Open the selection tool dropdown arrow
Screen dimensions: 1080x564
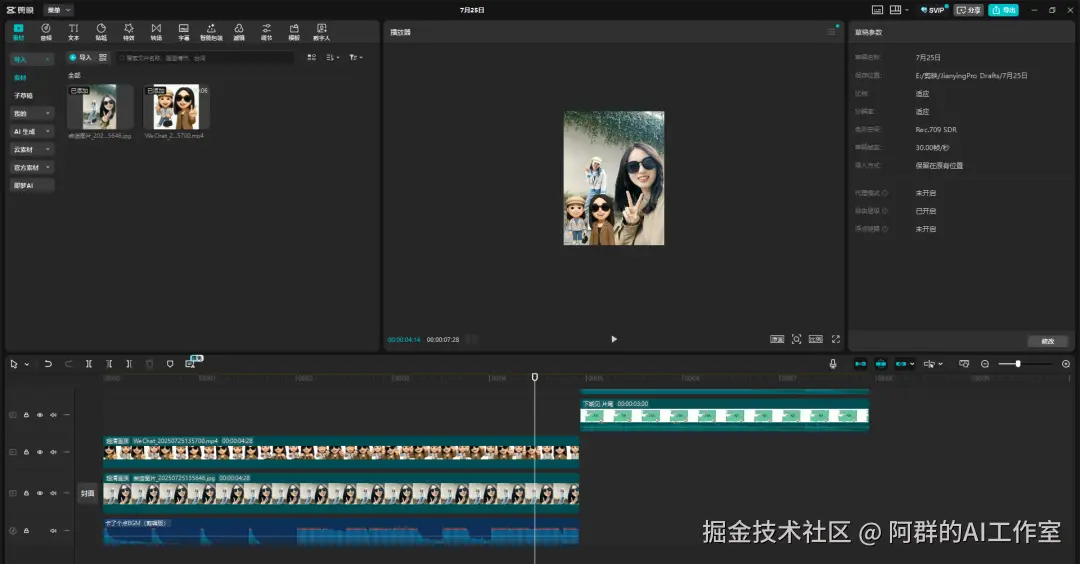[x=27, y=364]
